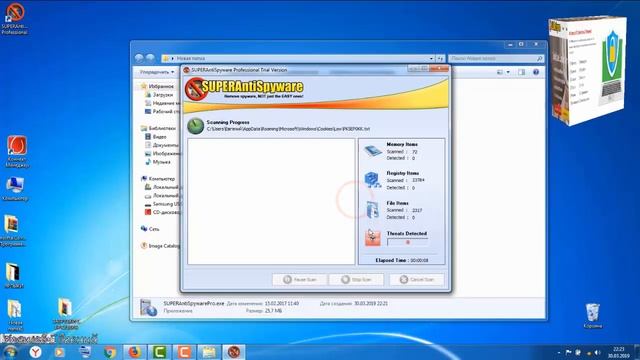The width and height of the screenshot is (640, 360).
Task: Select Компьютер in Explorer sidebar
Action: 158,179
